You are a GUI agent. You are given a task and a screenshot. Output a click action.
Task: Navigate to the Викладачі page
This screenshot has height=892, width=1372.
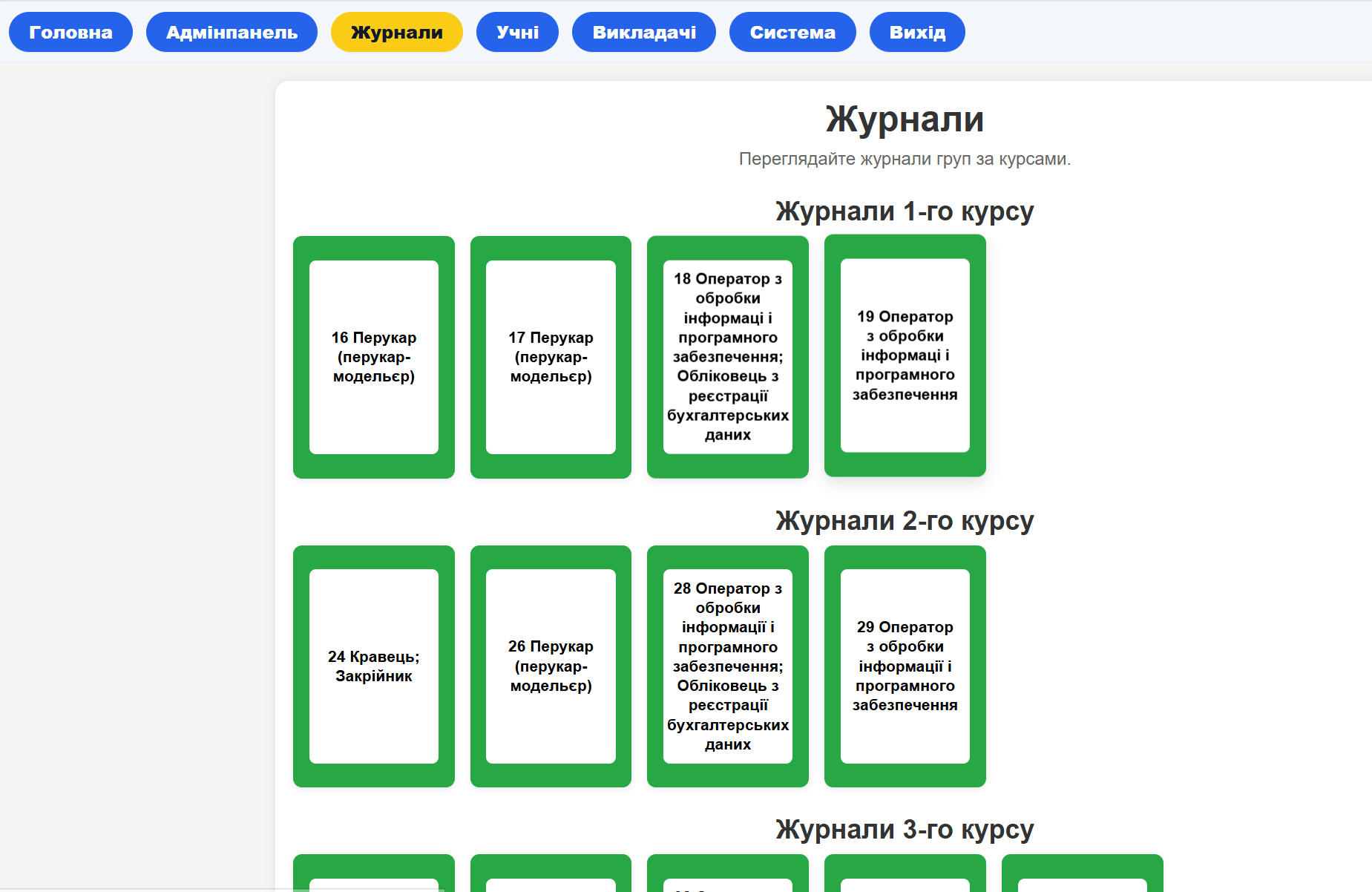643,32
